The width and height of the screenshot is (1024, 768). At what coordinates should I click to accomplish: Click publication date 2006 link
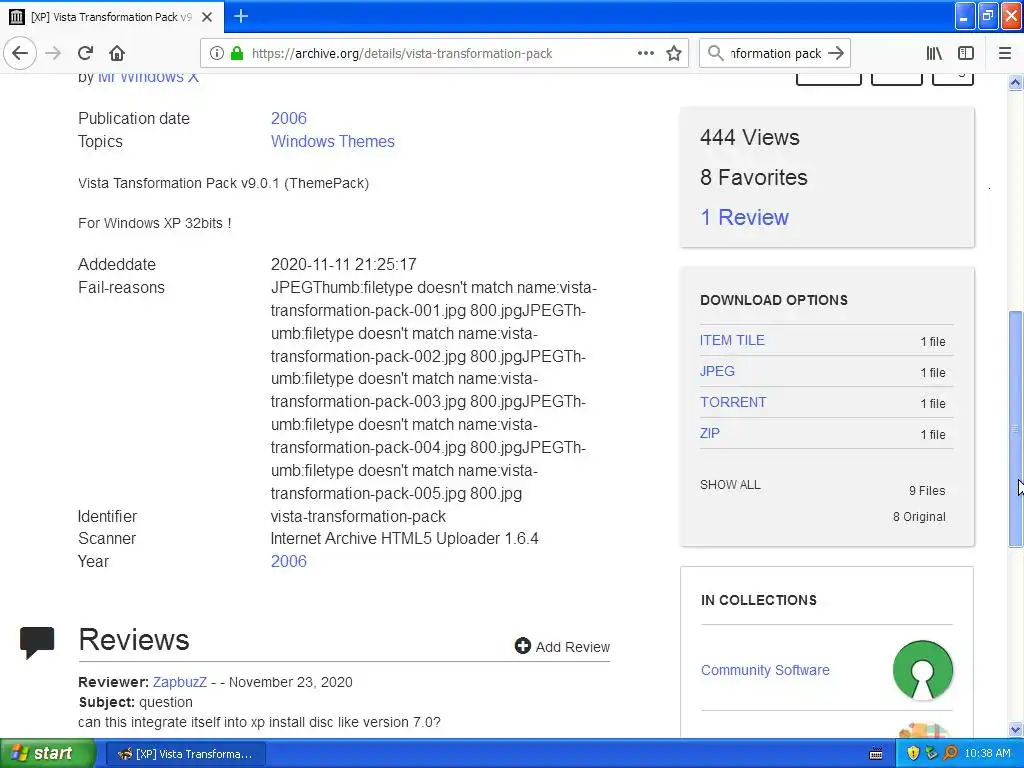[289, 118]
